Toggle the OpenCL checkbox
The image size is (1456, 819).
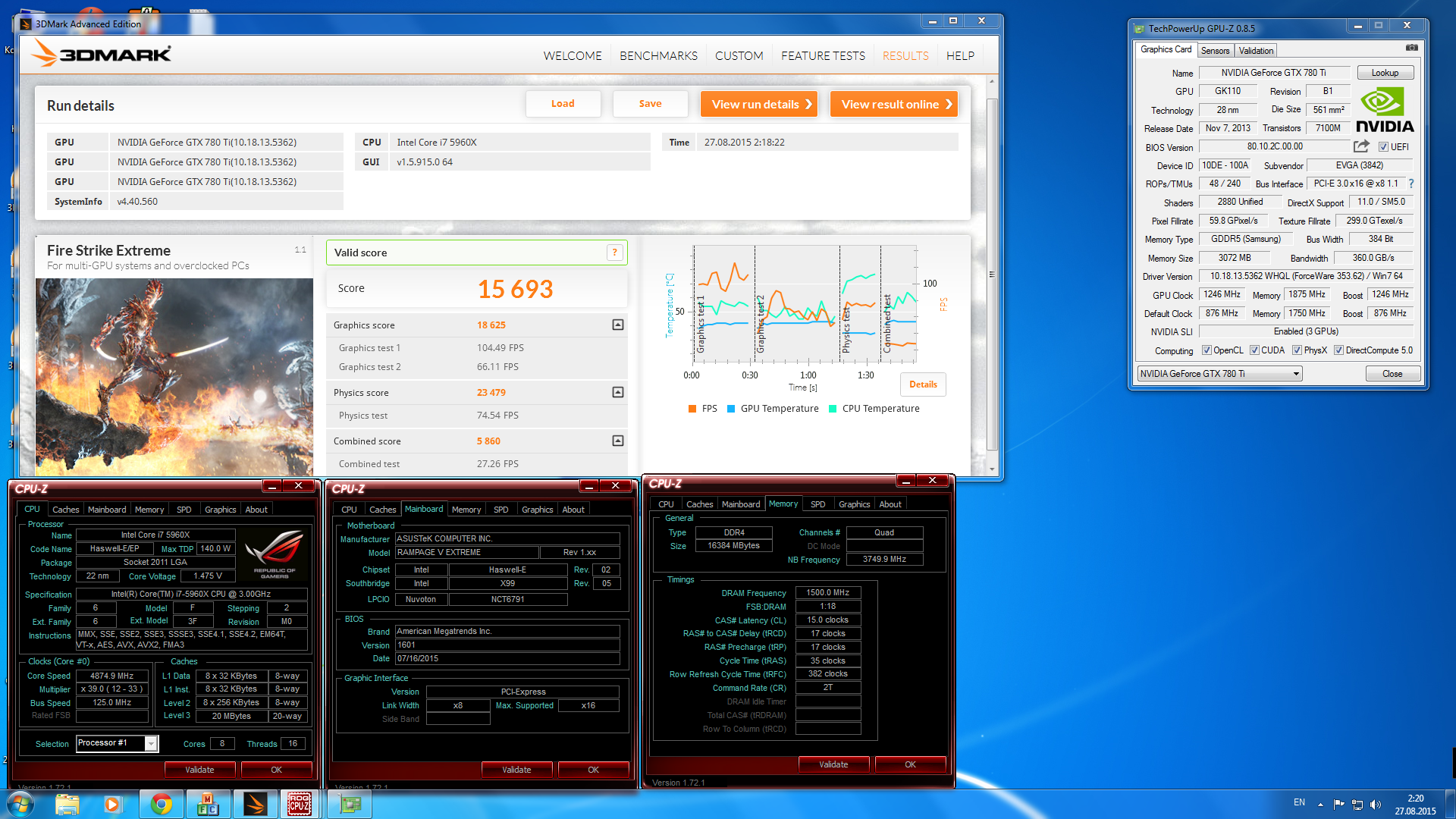tap(1207, 350)
